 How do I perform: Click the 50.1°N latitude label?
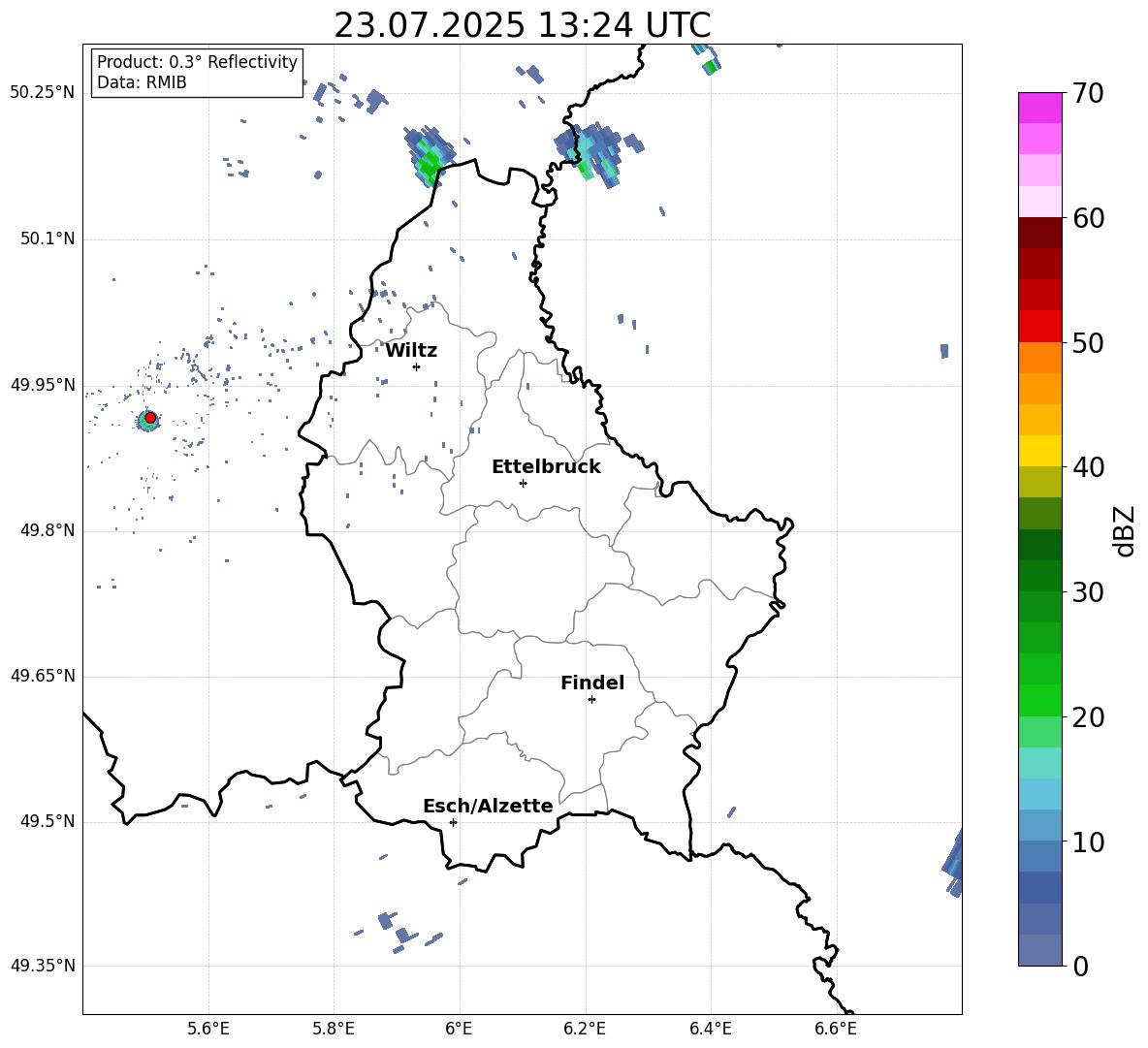[x=47, y=238]
